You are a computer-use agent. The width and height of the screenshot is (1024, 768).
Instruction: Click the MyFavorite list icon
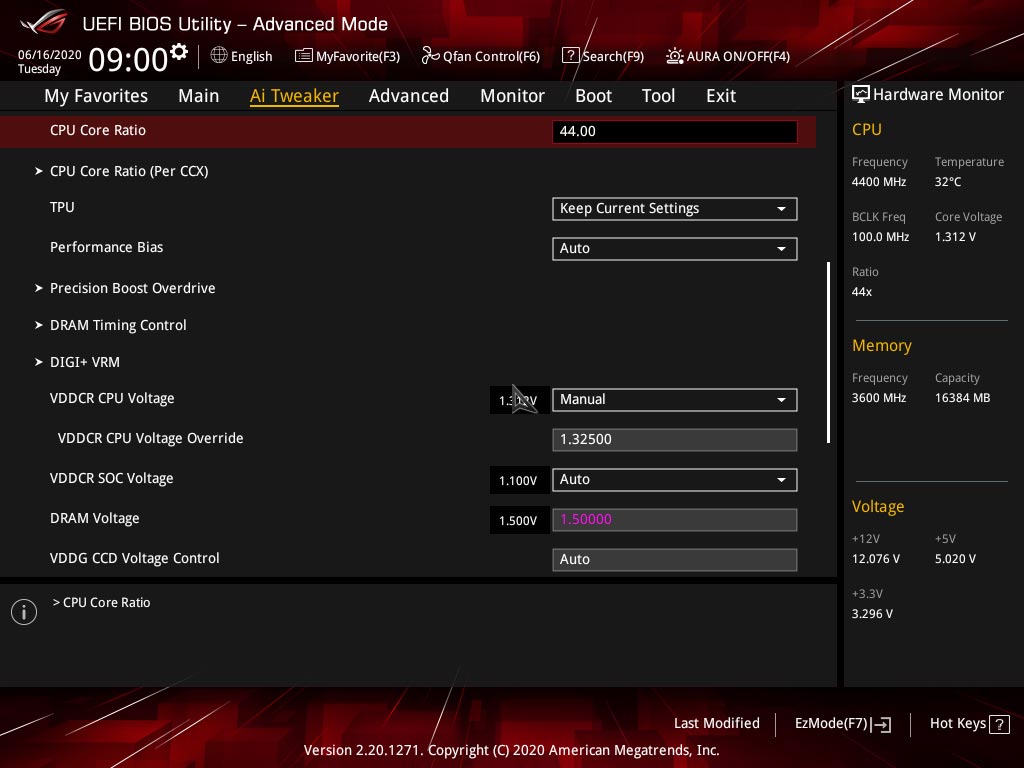point(303,56)
